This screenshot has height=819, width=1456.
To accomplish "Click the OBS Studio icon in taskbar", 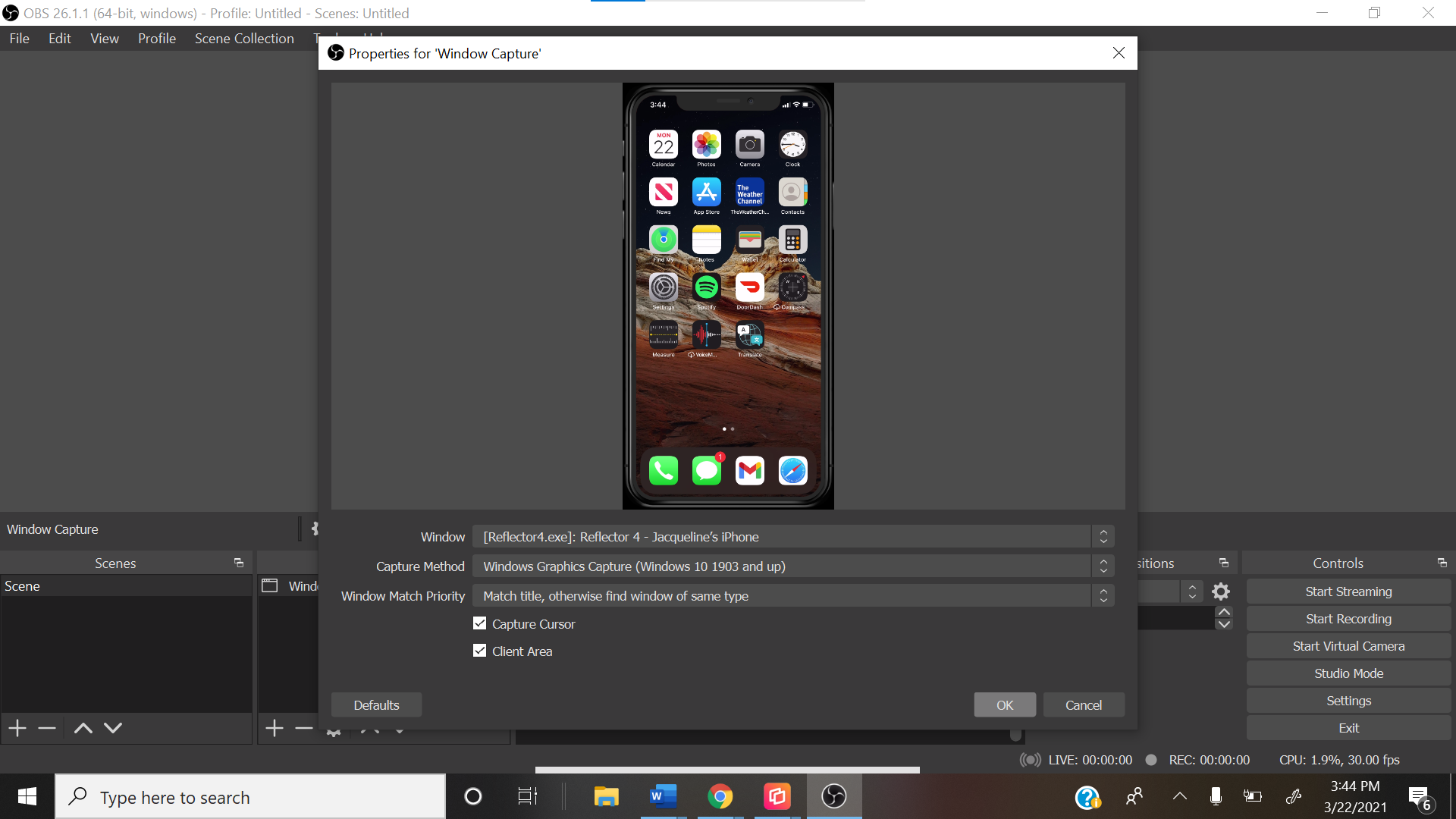I will [x=834, y=796].
